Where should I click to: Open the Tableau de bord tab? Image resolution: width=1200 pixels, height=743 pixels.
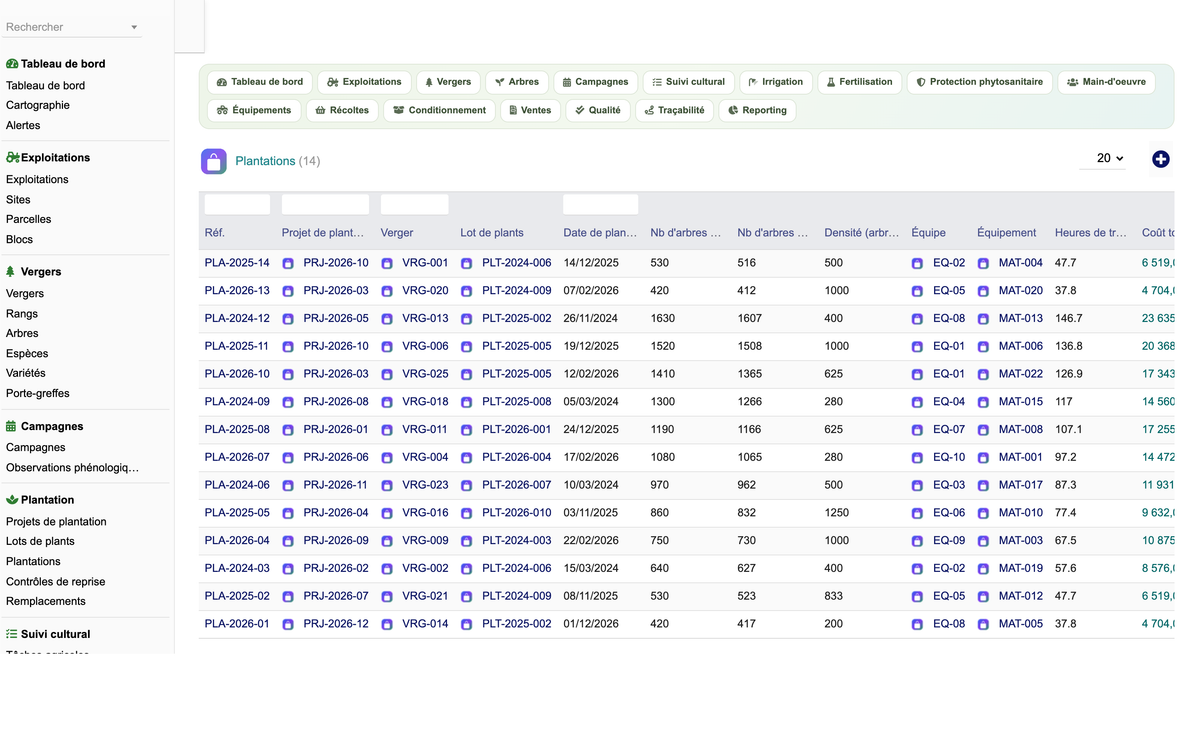point(259,82)
